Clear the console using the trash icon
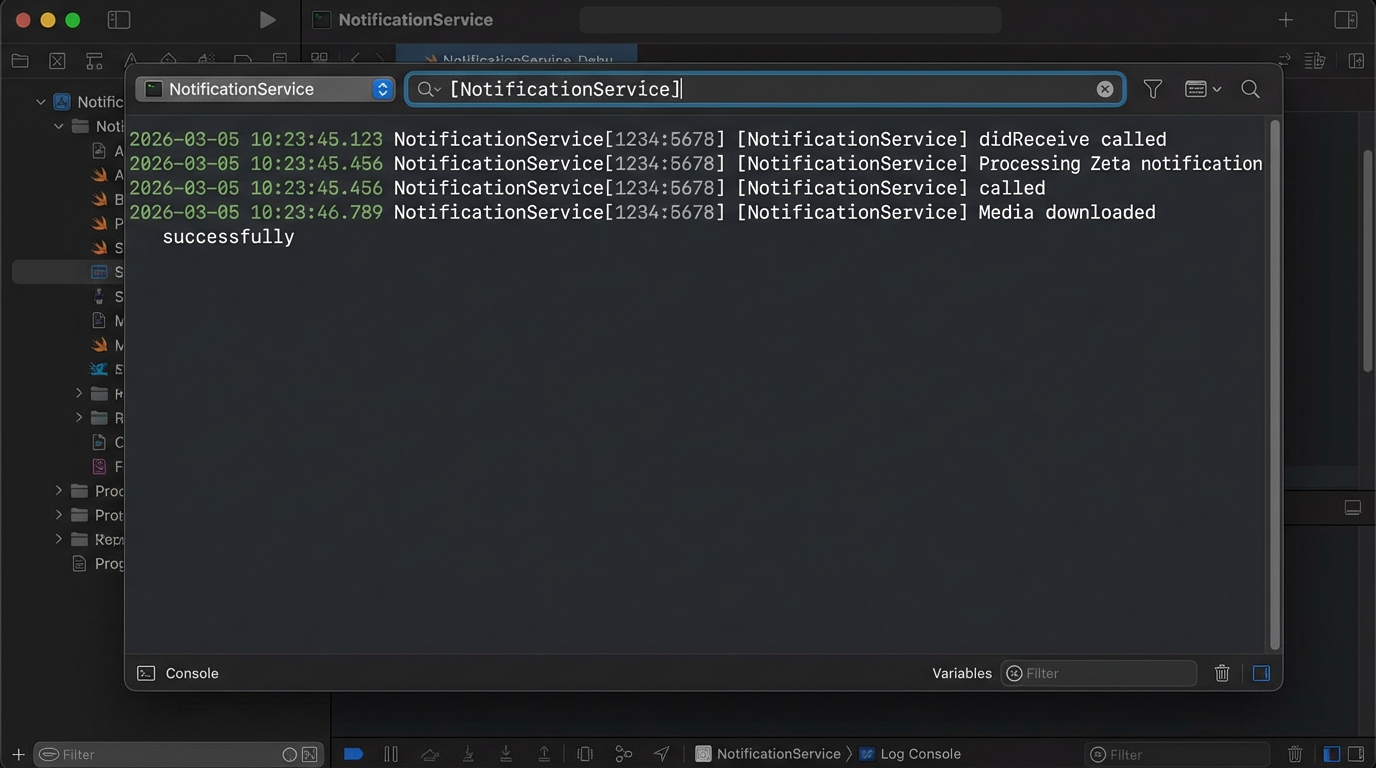 tap(1221, 673)
